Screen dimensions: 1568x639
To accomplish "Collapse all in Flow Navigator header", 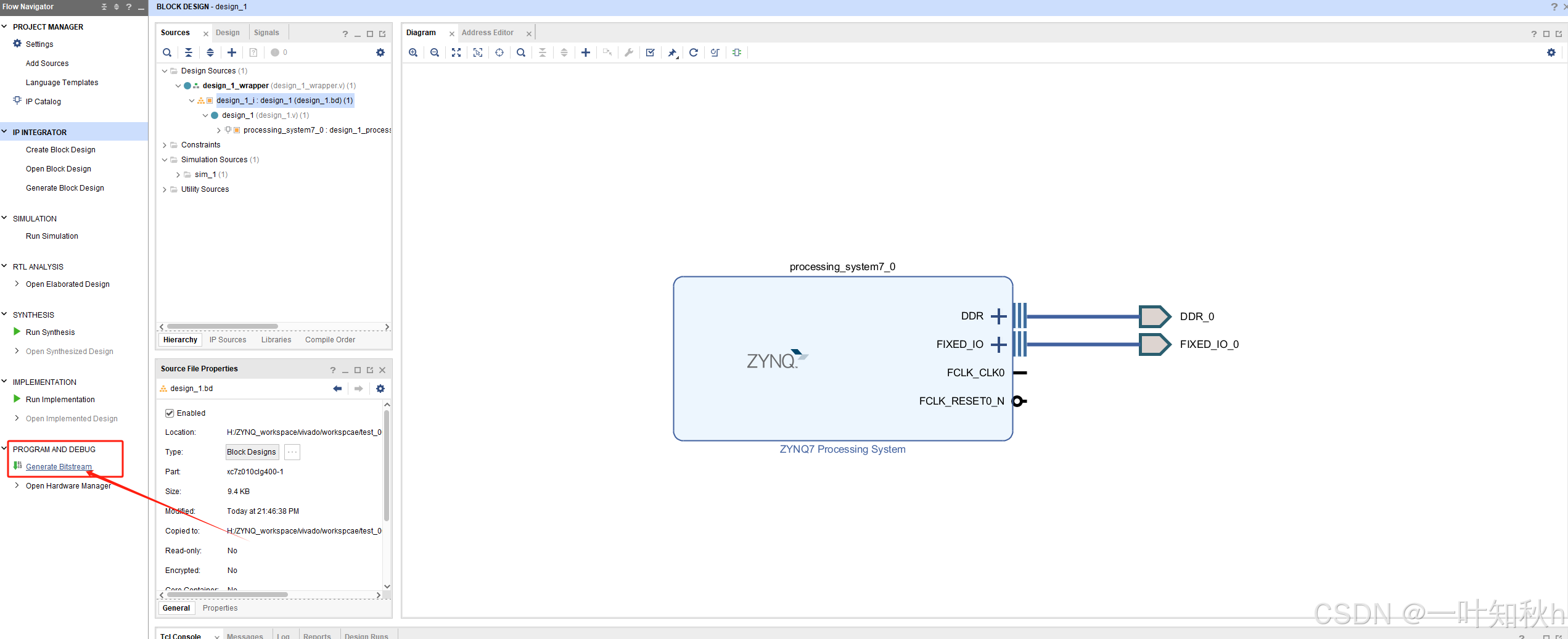I will (x=104, y=7).
